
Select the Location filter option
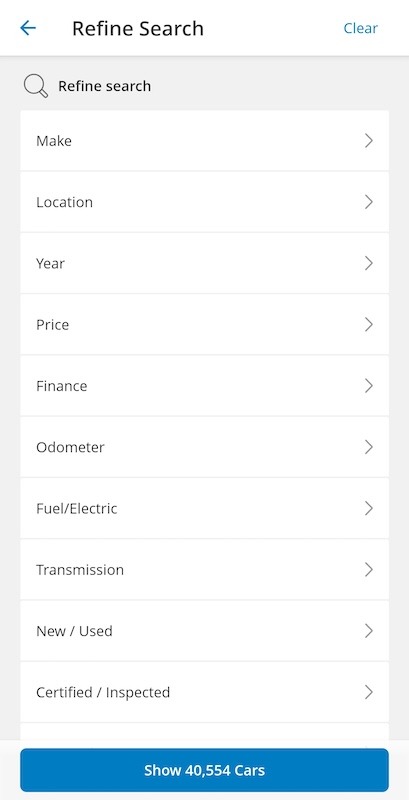pyautogui.click(x=204, y=202)
